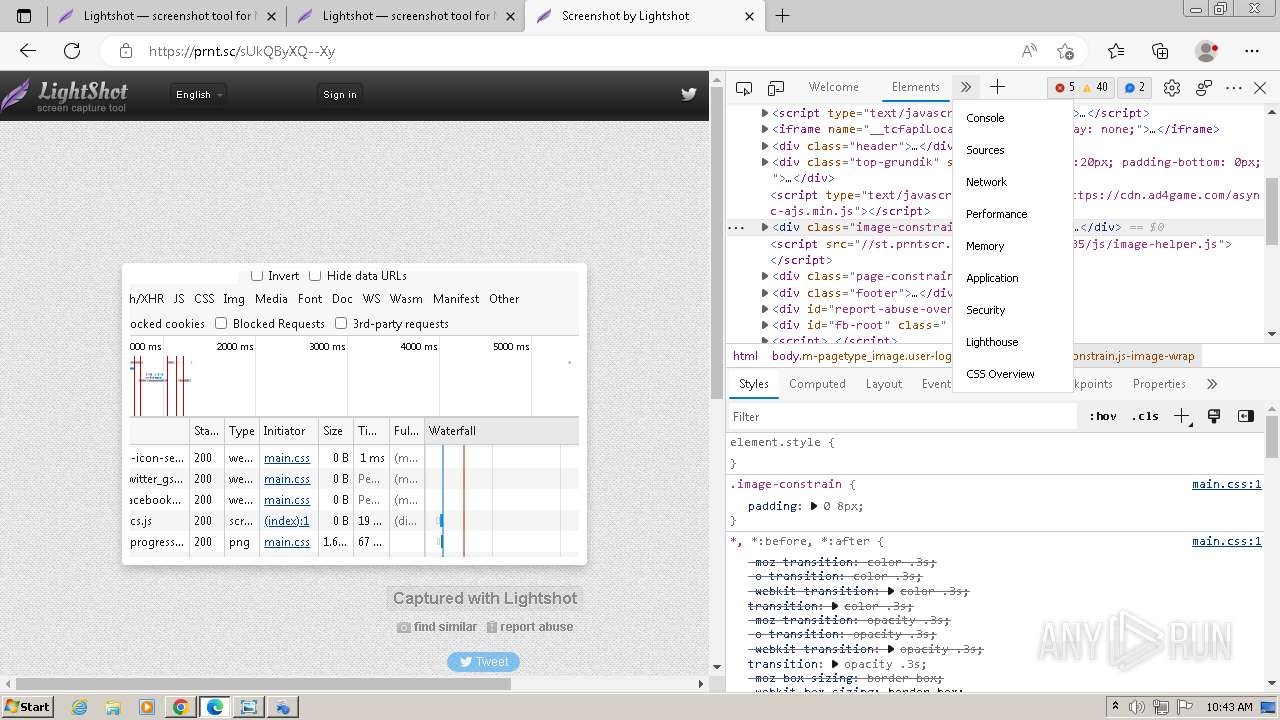Screen dimensions: 1280x720
Task: Expand more Styles pane tabs chevron
Action: [1212, 384]
